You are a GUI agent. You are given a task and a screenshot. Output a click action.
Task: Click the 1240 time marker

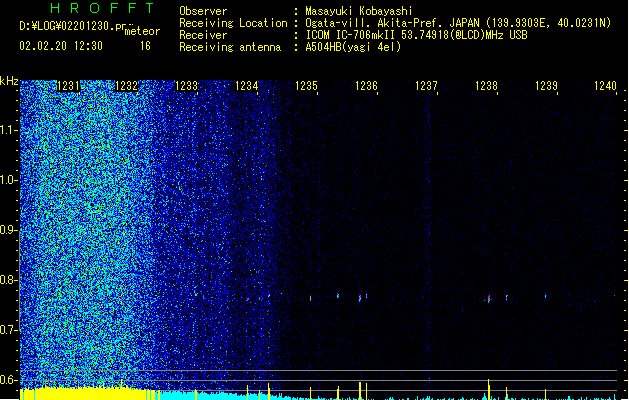[x=605, y=86]
